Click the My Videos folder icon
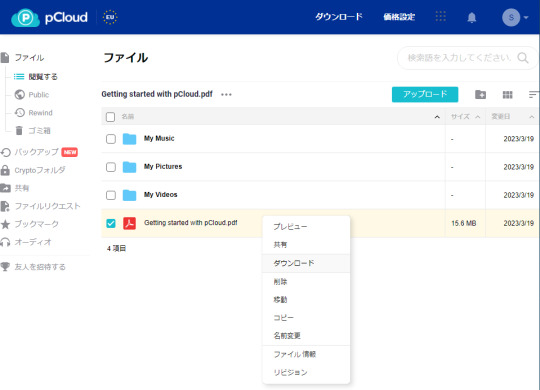 coord(129,195)
